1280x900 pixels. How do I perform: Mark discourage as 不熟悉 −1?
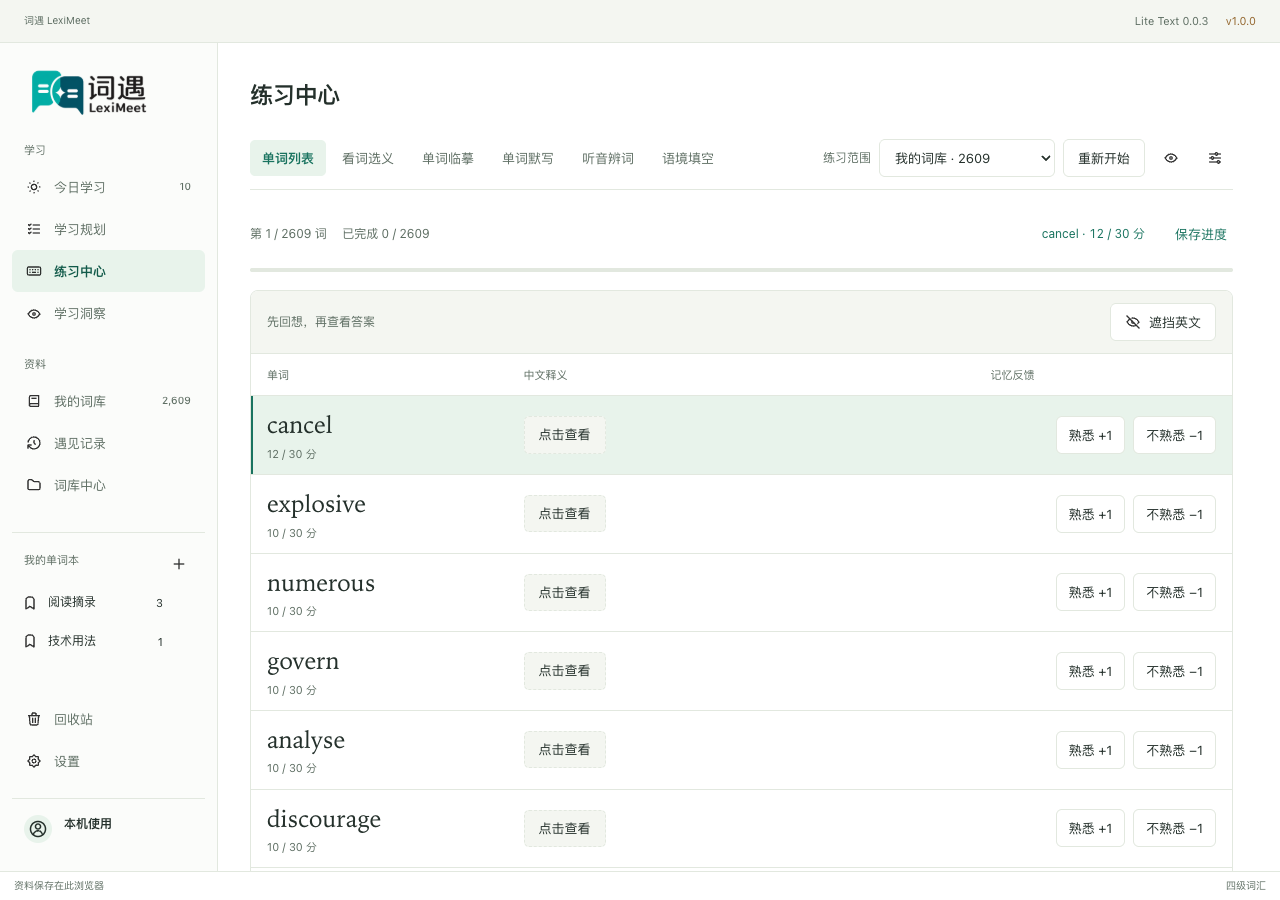[x=1174, y=828]
